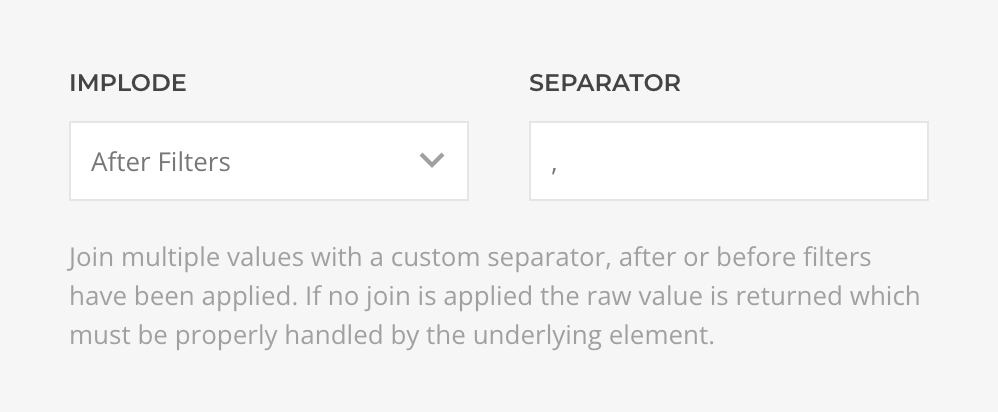Click the 'must be properly handled' text line

[x=200, y=334]
